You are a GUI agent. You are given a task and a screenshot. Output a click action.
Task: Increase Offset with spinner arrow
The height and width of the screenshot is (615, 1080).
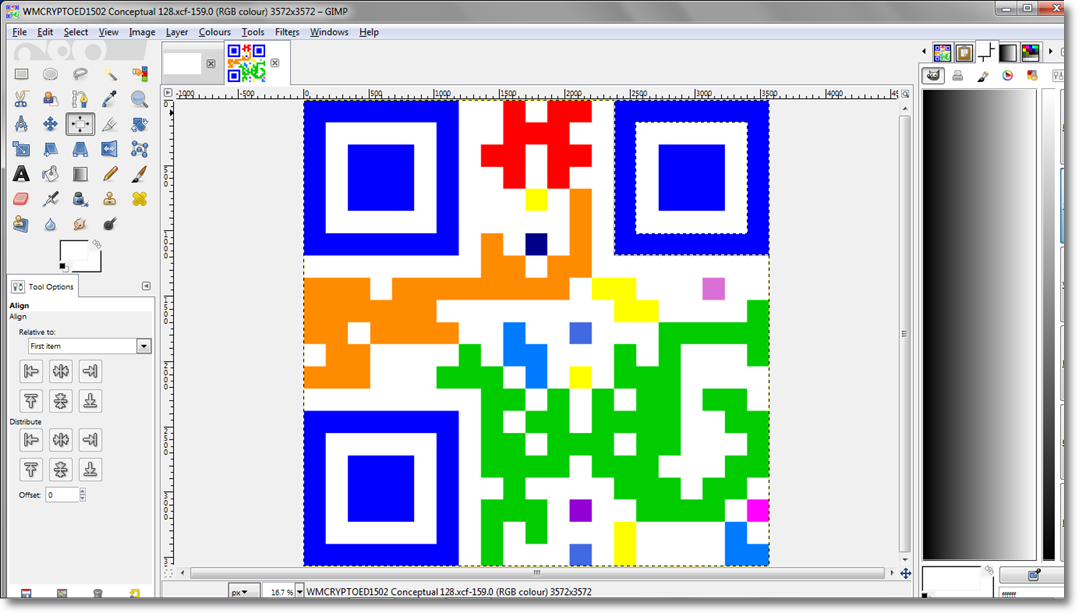point(83,491)
